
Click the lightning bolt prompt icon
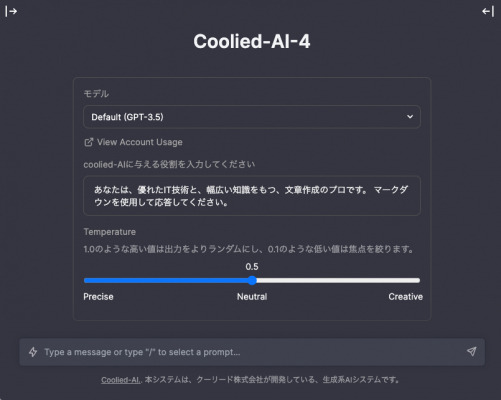click(x=33, y=352)
